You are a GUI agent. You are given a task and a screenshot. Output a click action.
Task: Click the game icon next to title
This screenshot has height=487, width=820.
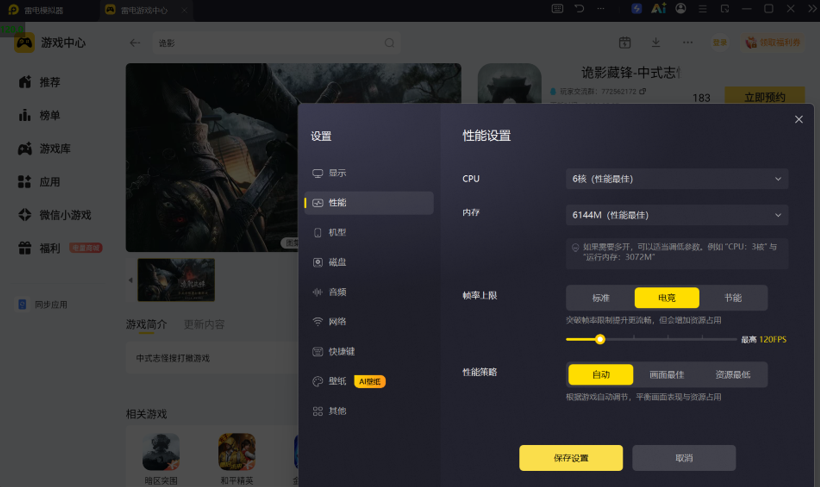[x=509, y=84]
